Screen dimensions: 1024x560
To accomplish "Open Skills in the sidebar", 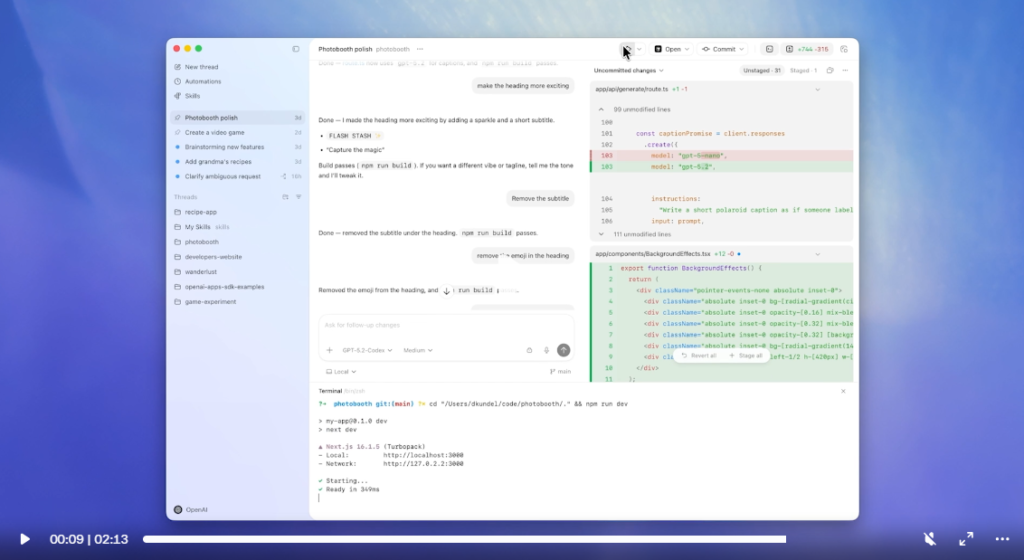I will (x=192, y=96).
